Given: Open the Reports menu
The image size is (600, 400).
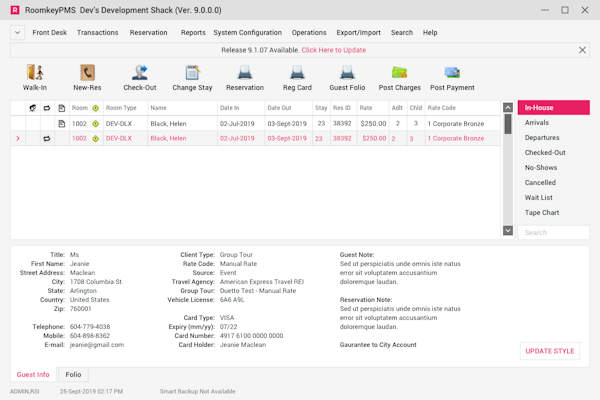Looking at the screenshot, I should coord(193,32).
